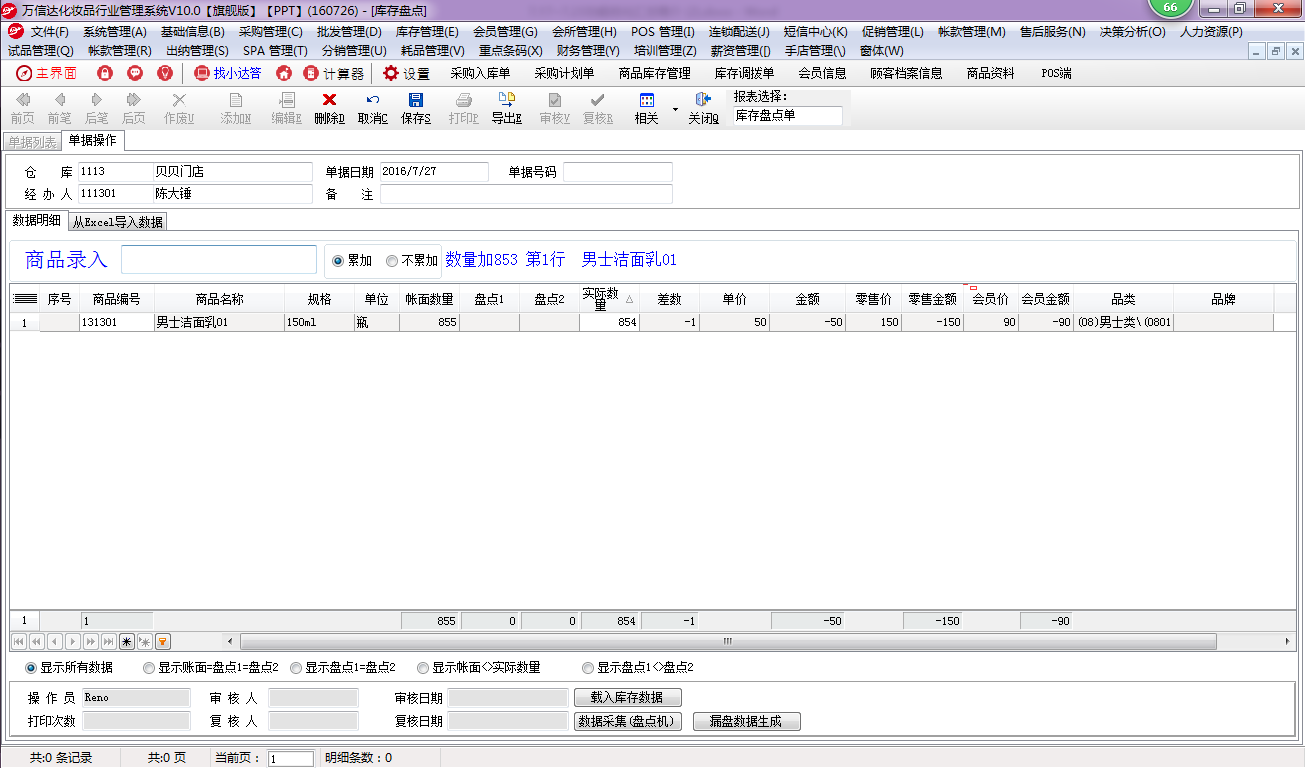Click horizontal scrollbar right arrow
The image size is (1305, 768).
pos(1288,641)
